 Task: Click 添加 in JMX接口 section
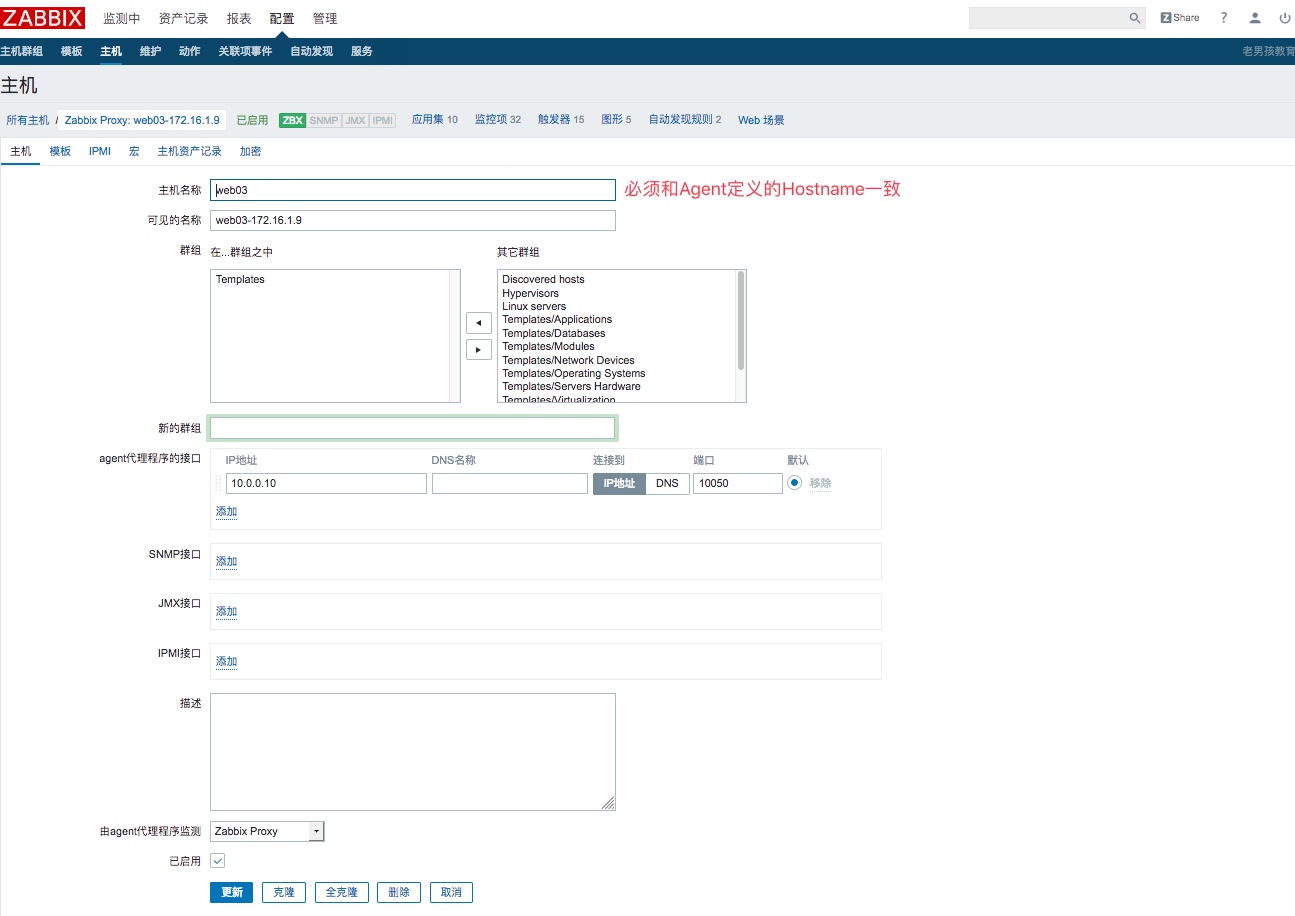[x=227, y=612]
